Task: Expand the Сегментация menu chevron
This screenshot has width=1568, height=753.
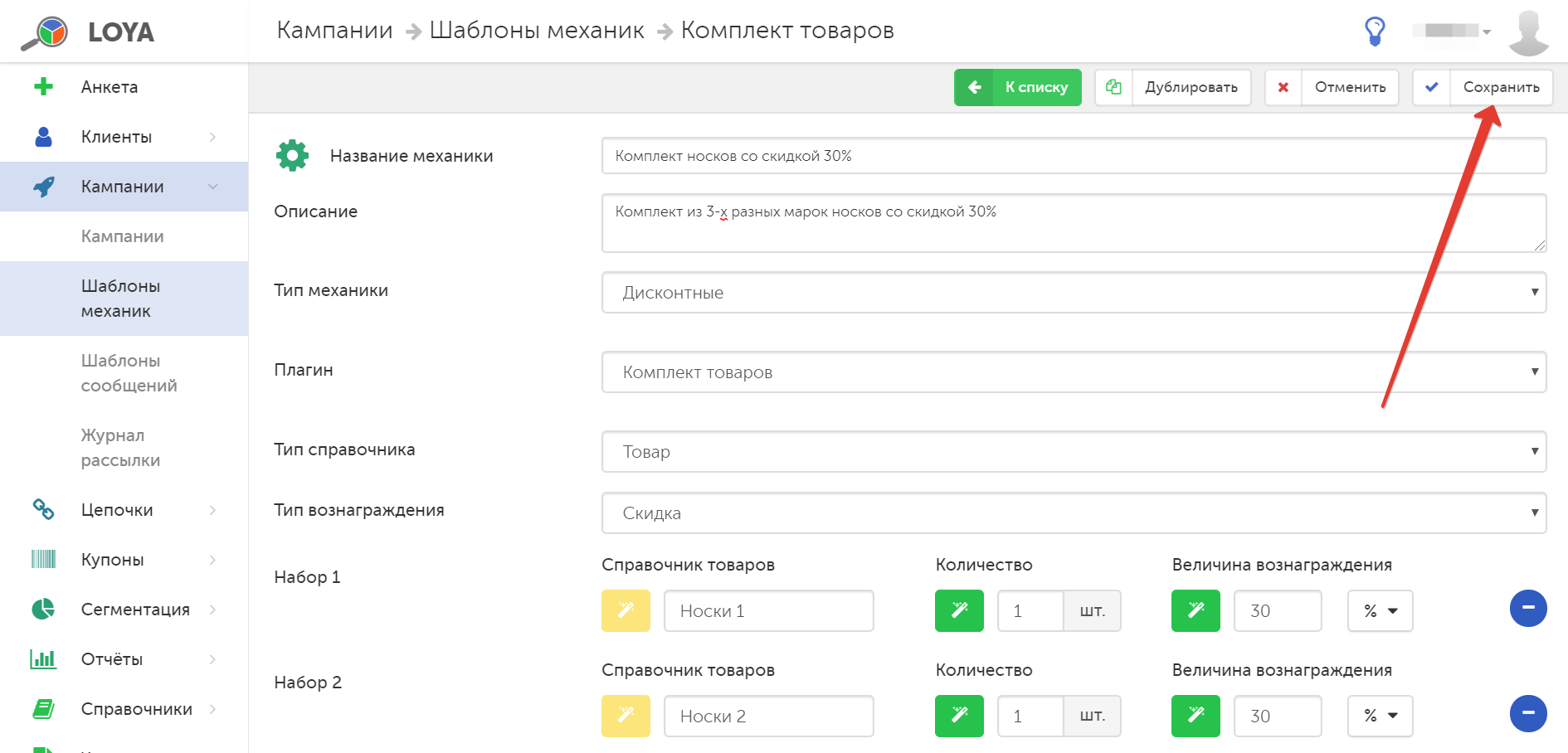Action: 213,610
